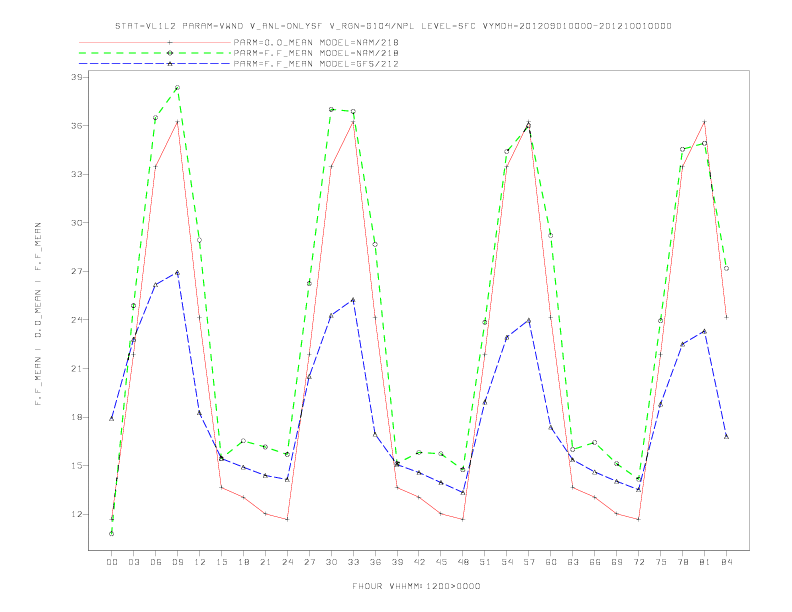The height and width of the screenshot is (612, 792).
Task: Click x-axis tick label 69
Action: click(617, 562)
